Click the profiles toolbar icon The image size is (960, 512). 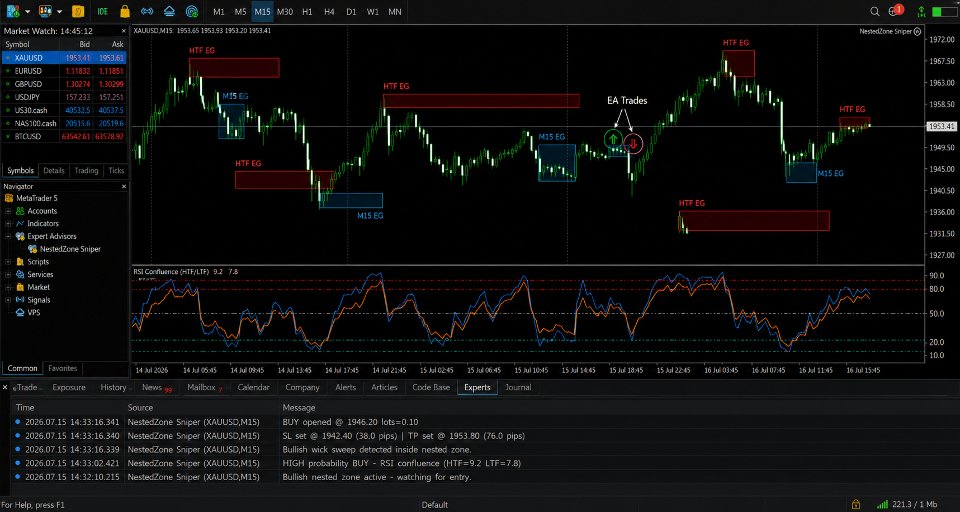[45, 11]
